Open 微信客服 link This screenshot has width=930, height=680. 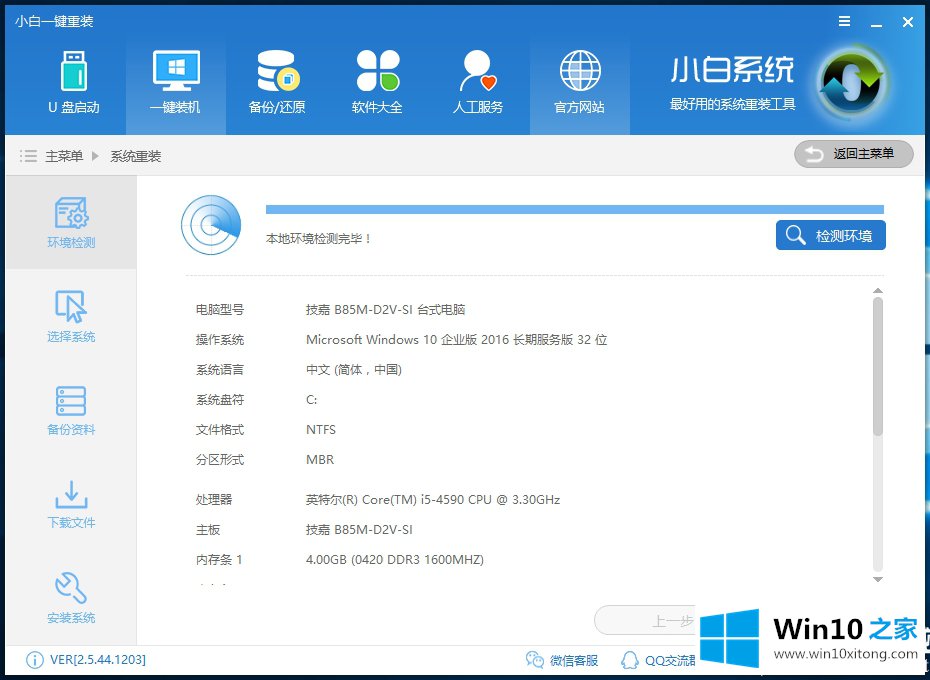click(x=562, y=660)
